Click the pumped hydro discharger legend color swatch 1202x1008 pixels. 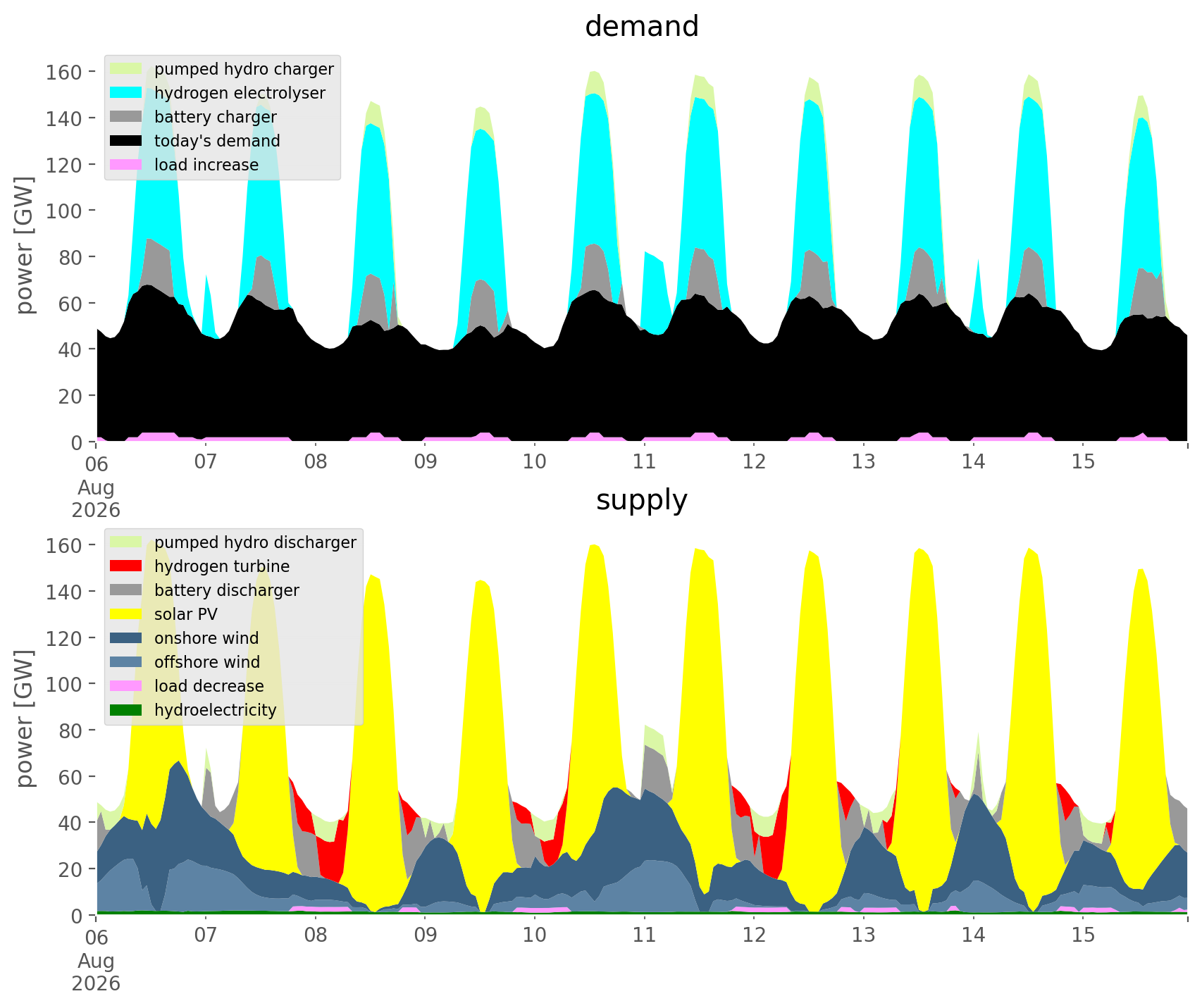[127, 542]
